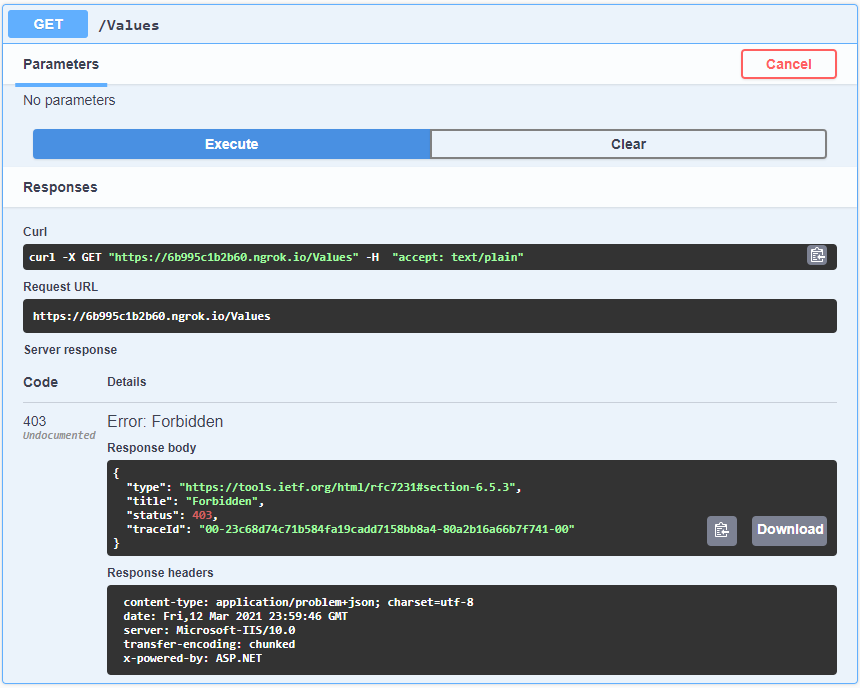This screenshot has height=688, width=860.
Task: Click the 403 response code
Action: 35,421
